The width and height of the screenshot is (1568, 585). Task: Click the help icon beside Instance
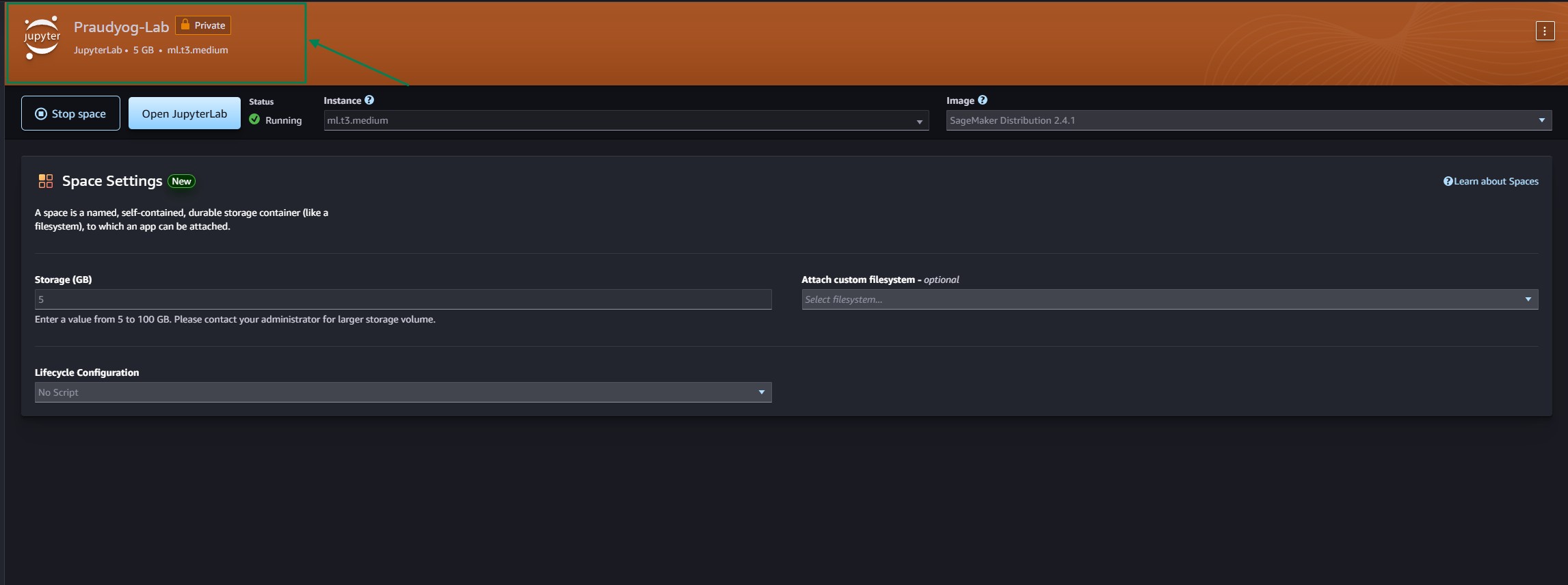point(369,100)
